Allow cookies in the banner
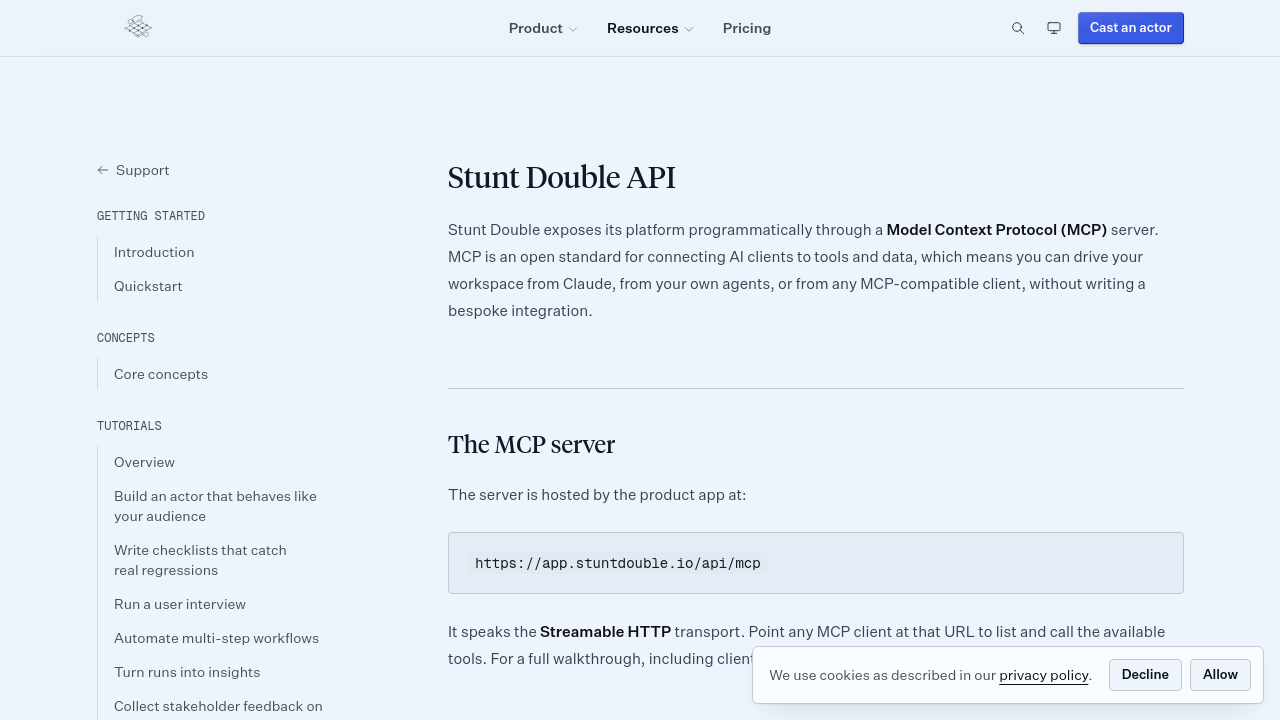 pyautogui.click(x=1220, y=675)
